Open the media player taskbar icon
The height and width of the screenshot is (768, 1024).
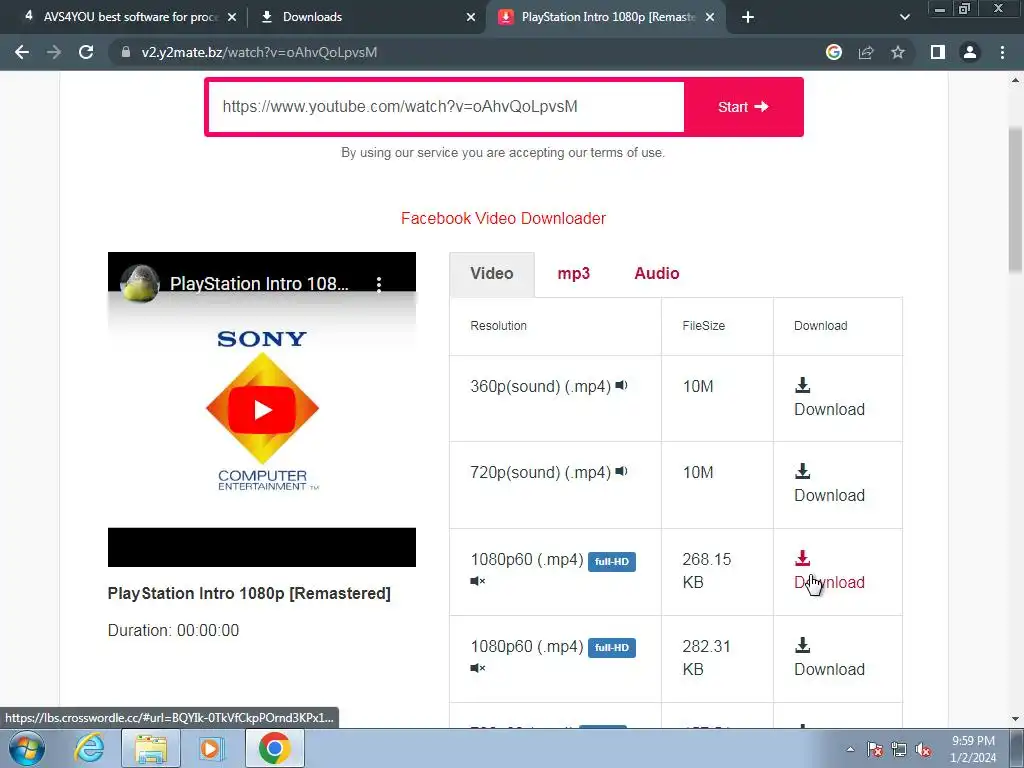click(x=210, y=748)
